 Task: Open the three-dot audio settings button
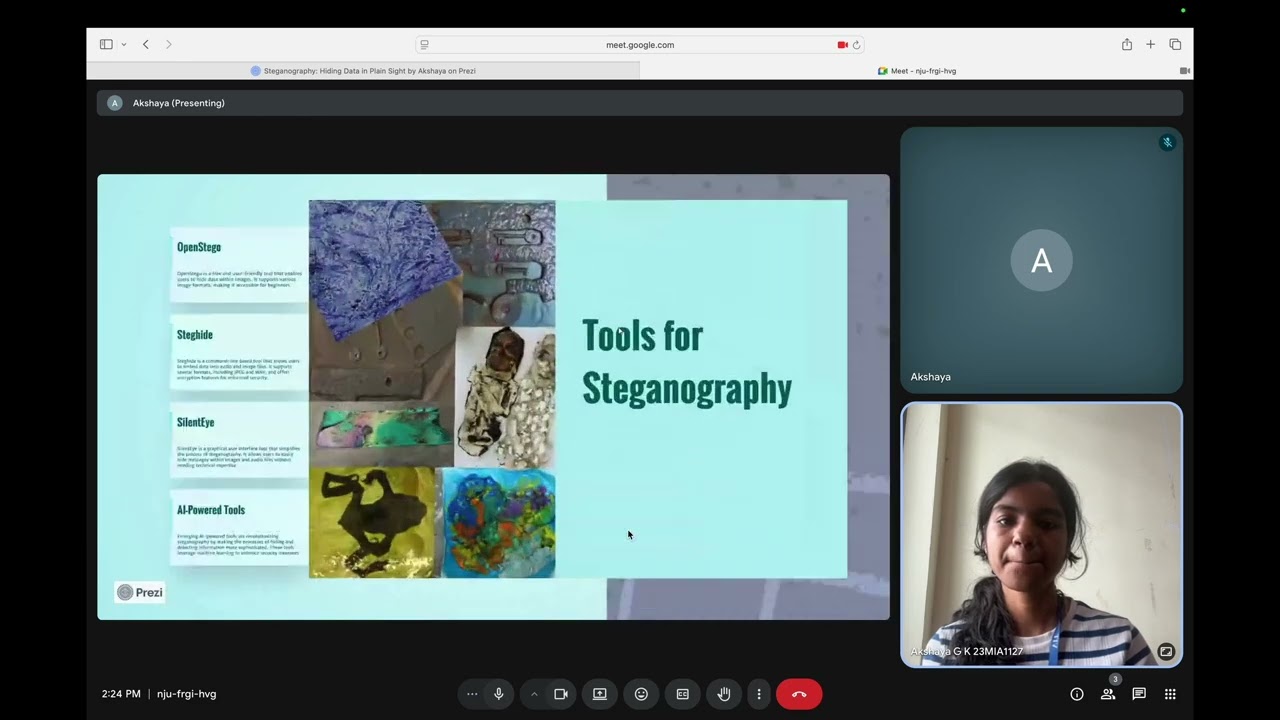[472, 694]
